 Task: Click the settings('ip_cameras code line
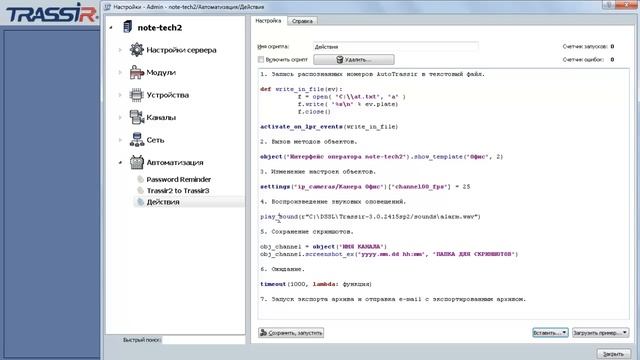(365, 187)
